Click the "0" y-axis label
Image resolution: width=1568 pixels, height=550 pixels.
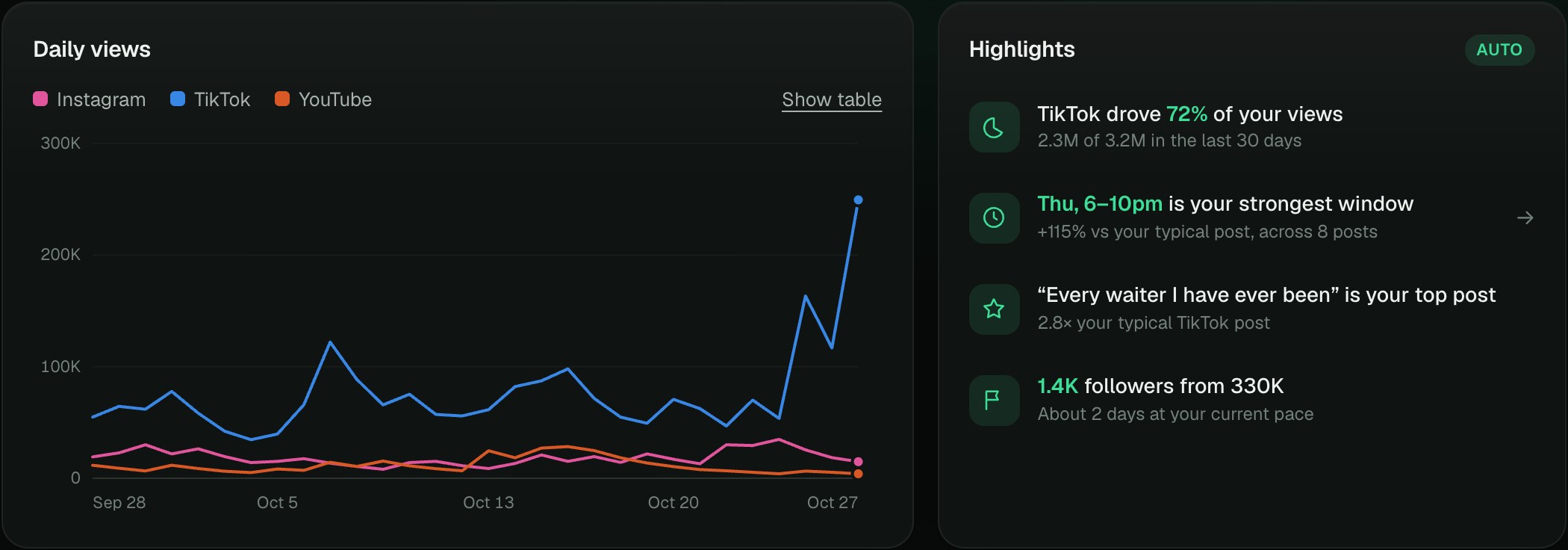(75, 478)
